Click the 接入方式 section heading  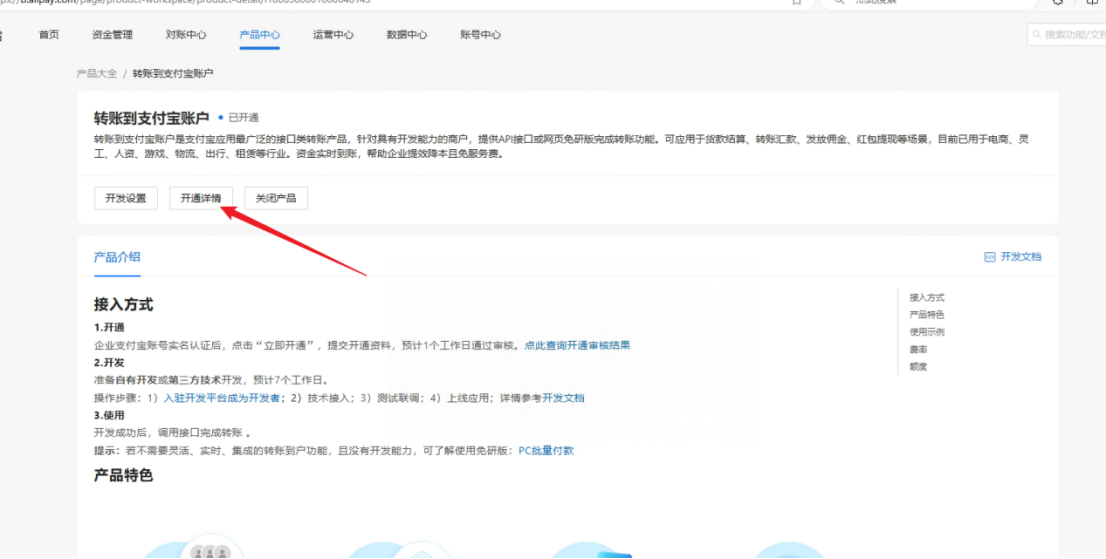tap(123, 305)
